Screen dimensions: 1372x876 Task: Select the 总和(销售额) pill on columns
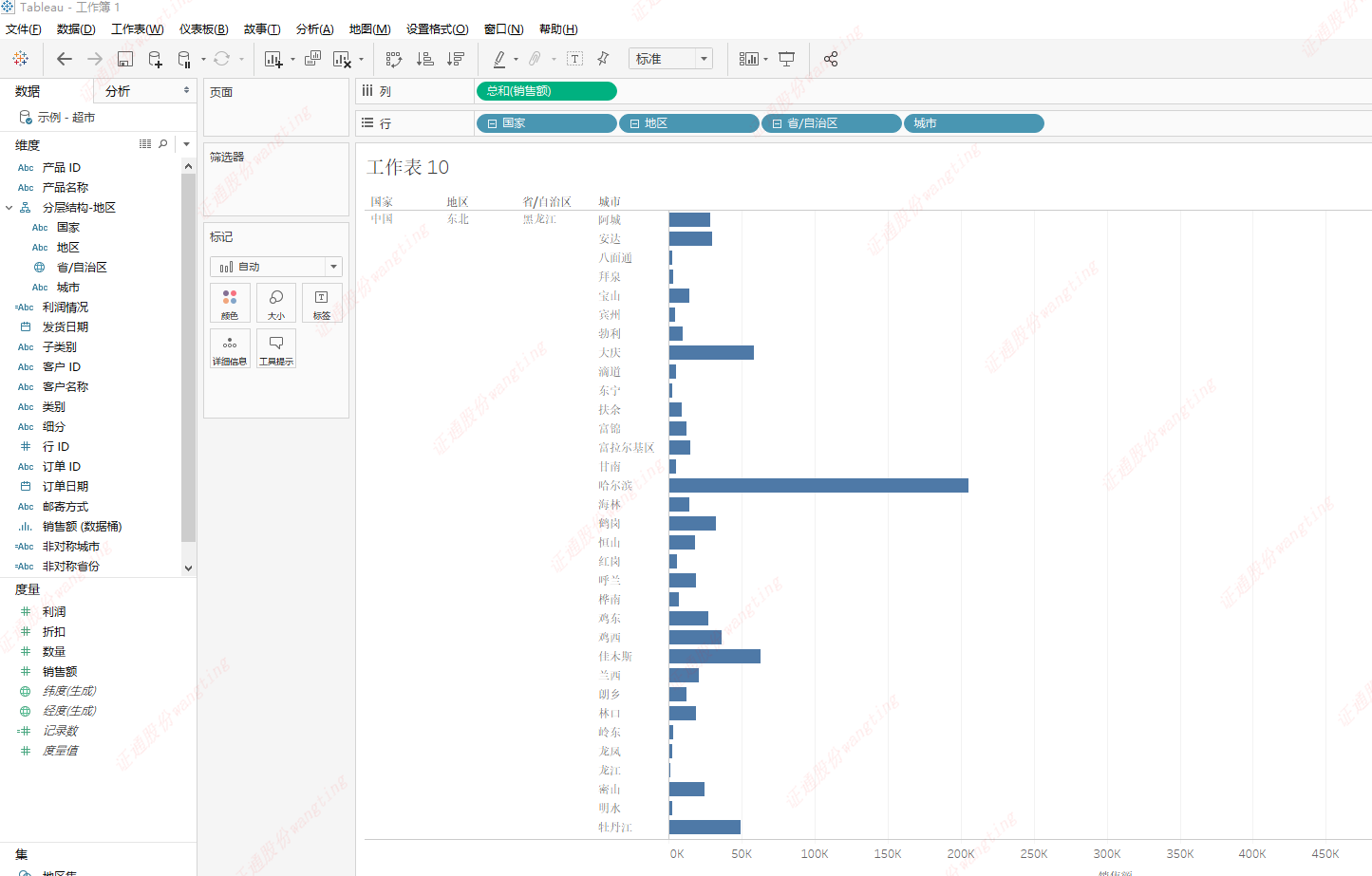tap(546, 91)
